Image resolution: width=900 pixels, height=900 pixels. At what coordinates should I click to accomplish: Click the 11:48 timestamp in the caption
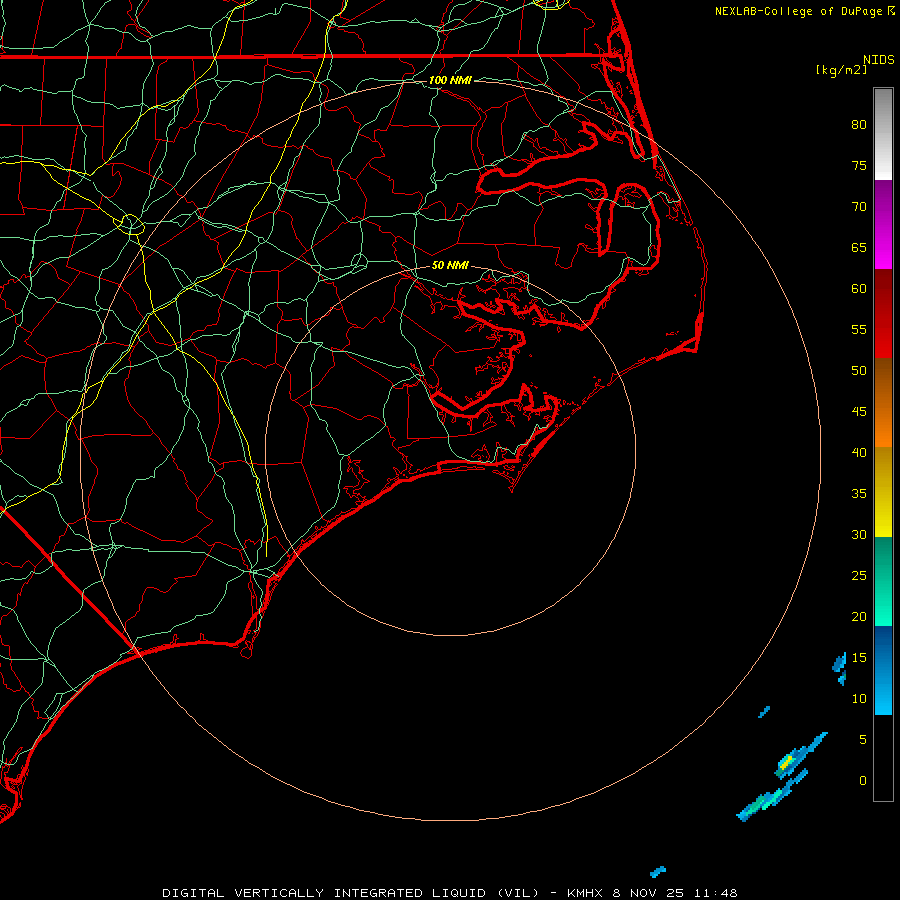(x=714, y=893)
